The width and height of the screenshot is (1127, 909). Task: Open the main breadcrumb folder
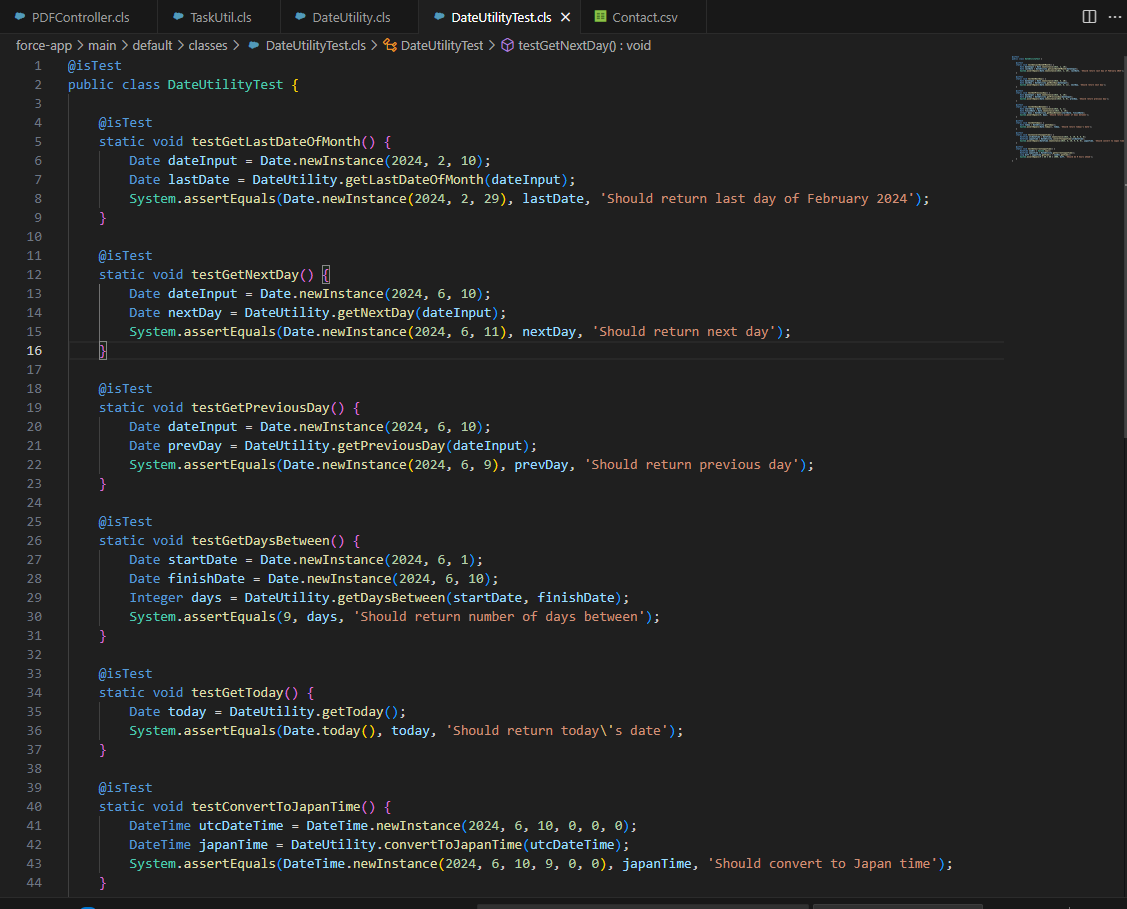[102, 45]
